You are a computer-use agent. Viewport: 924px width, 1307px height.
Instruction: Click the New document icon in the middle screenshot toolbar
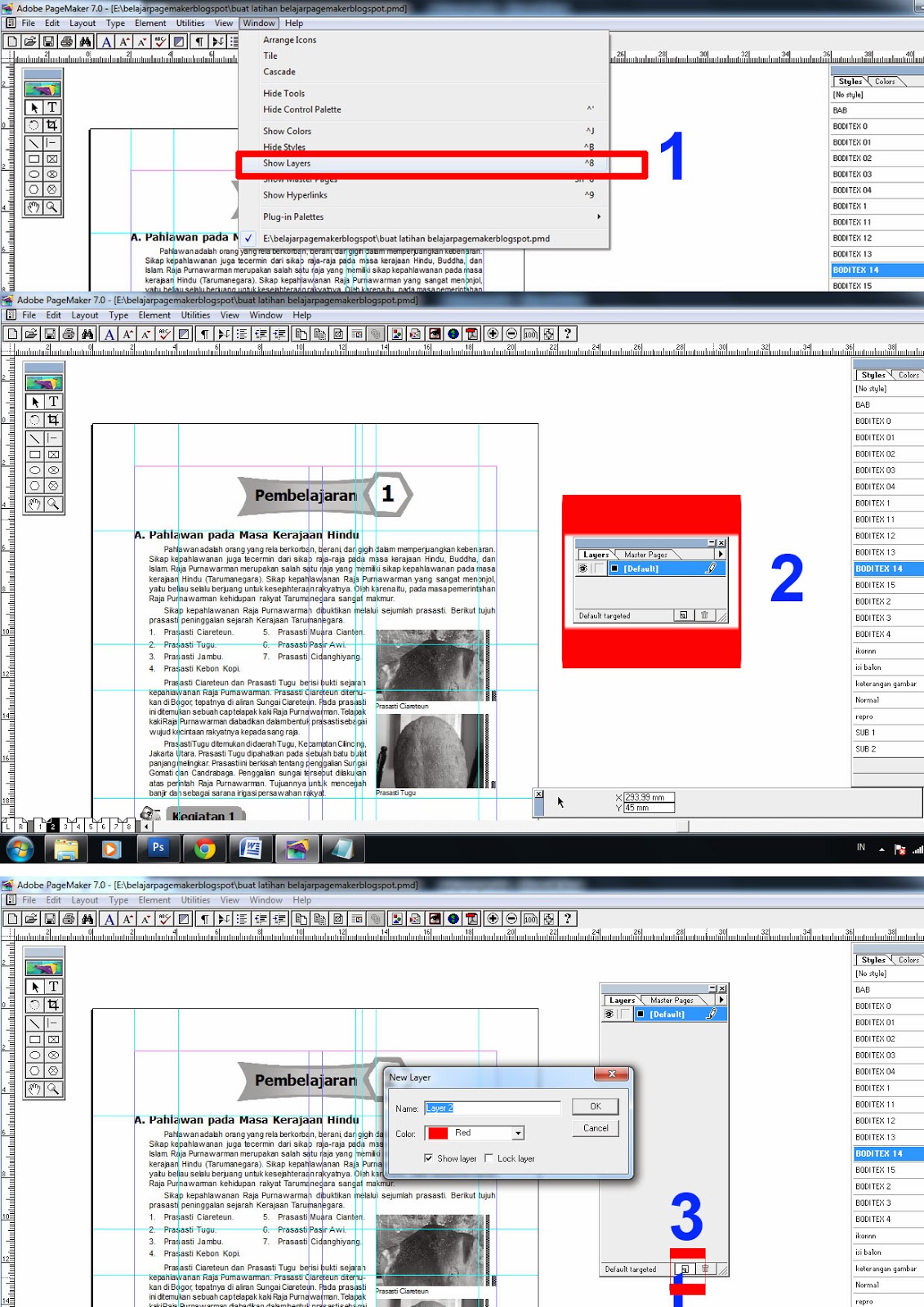[12, 333]
